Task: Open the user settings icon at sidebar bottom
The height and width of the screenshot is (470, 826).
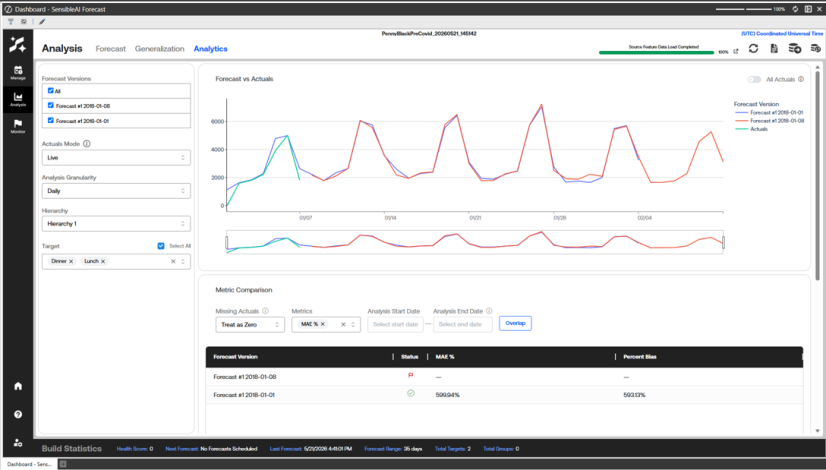Action: 18,443
